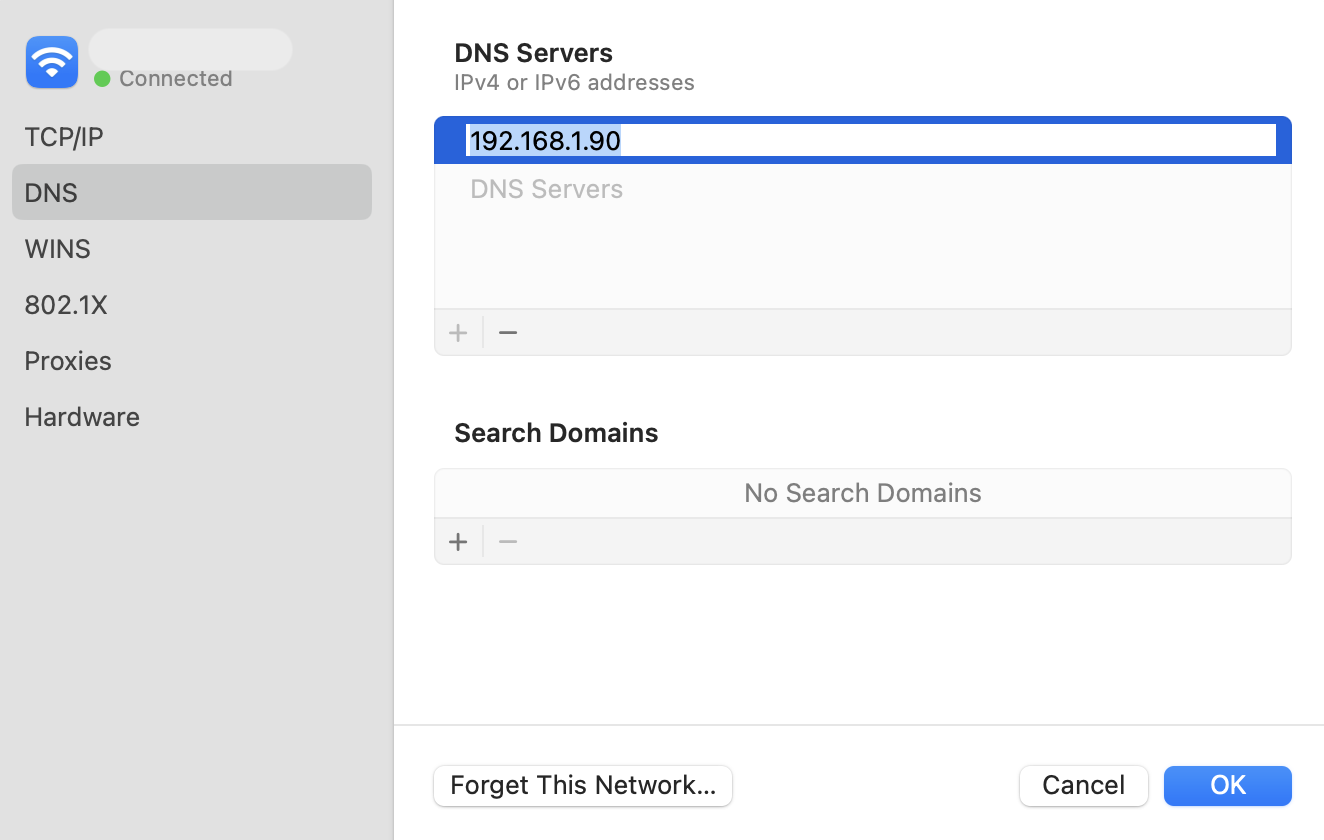View the Hardware settings section
The width and height of the screenshot is (1324, 840).
(x=82, y=416)
